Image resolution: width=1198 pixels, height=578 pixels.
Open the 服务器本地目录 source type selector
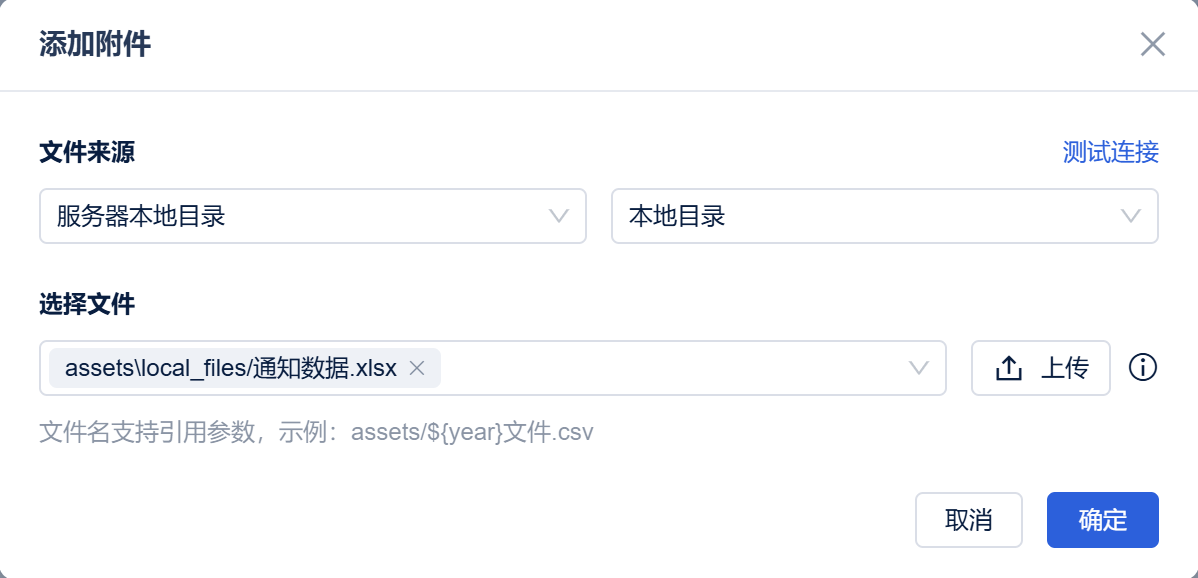(312, 216)
